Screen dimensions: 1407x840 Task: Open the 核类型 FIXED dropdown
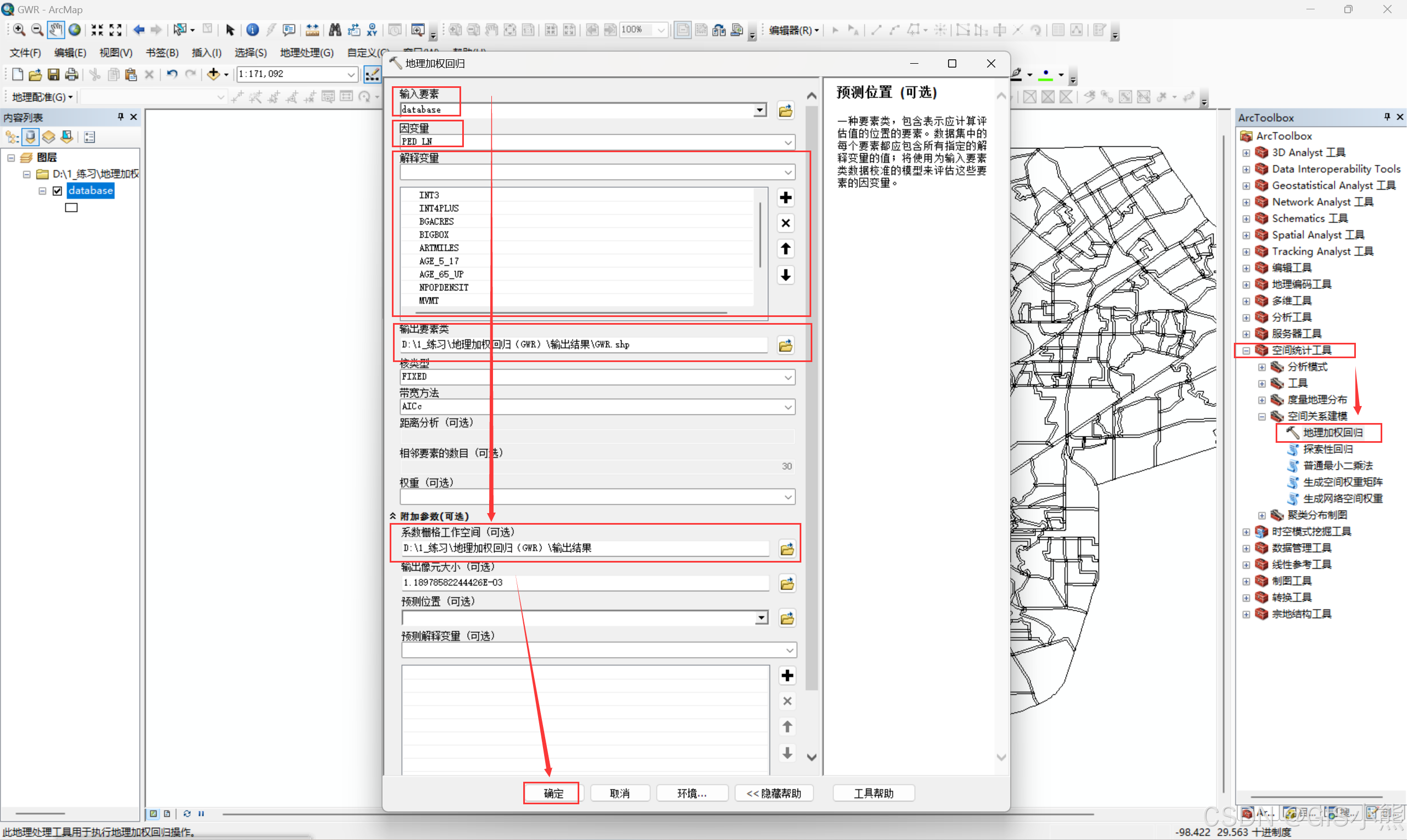click(x=788, y=377)
